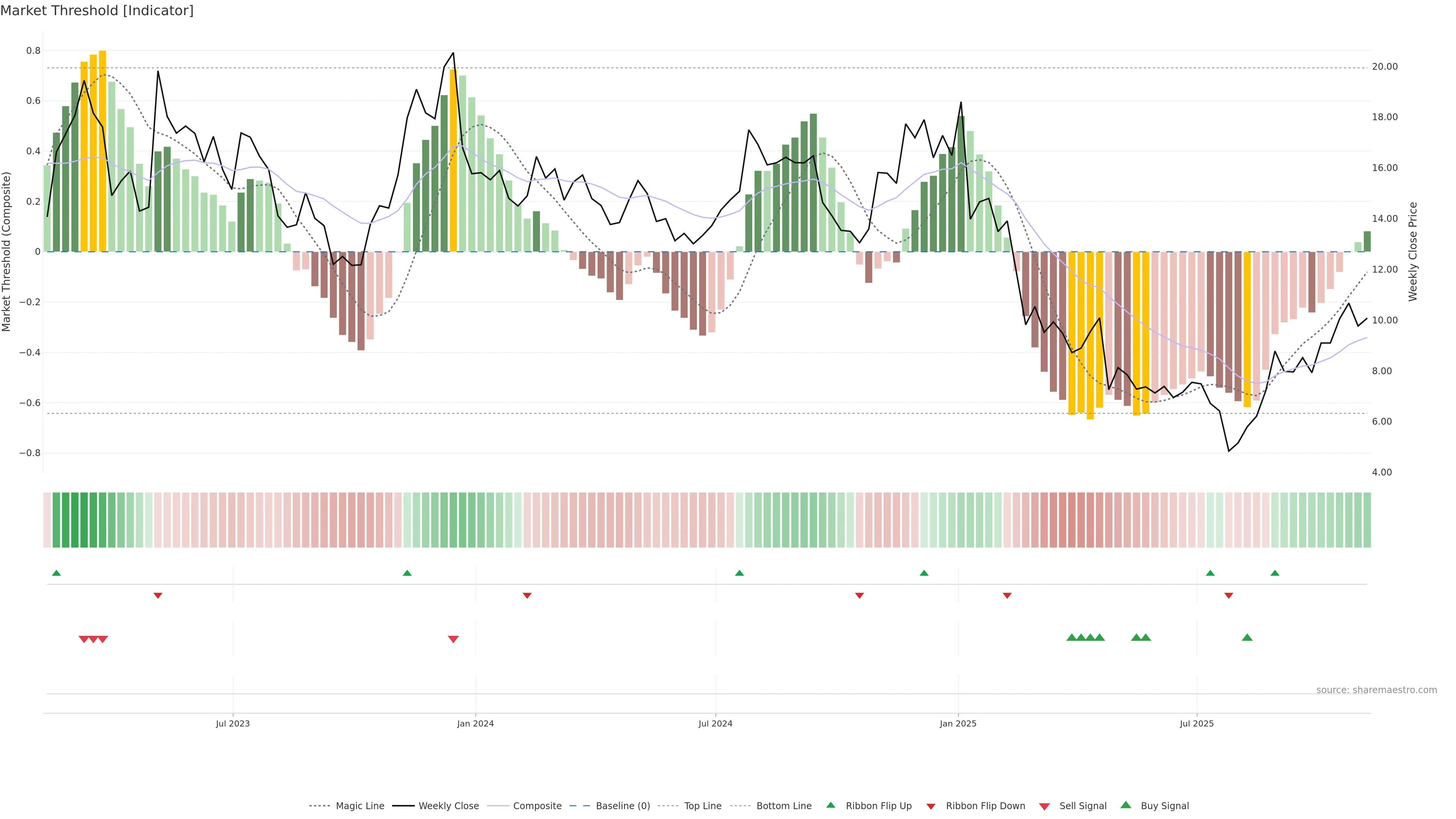Click the Jan 2024 x-axis label
This screenshot has width=1456, height=819.
coord(475,723)
